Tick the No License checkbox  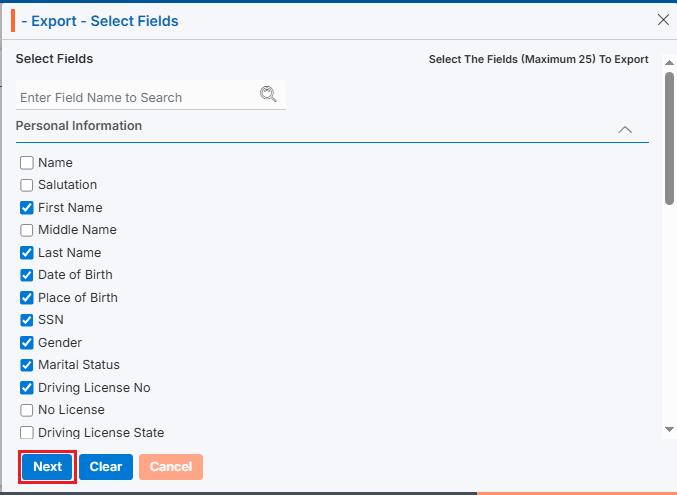[27, 410]
